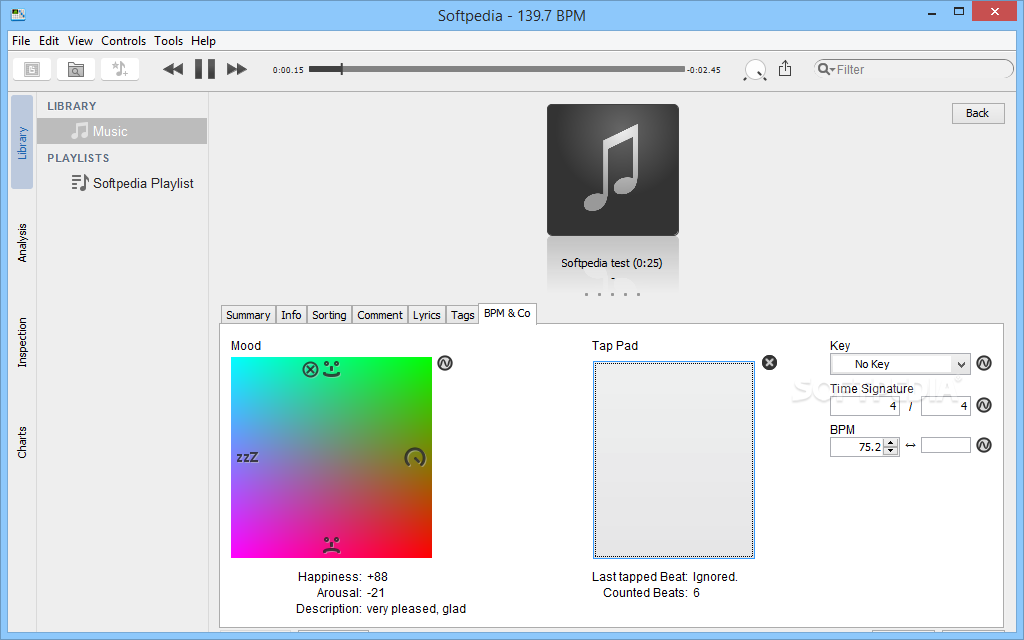Screen dimensions: 1024x640
Task: Click the excited gauge icon on the mood grid
Action: click(x=415, y=457)
